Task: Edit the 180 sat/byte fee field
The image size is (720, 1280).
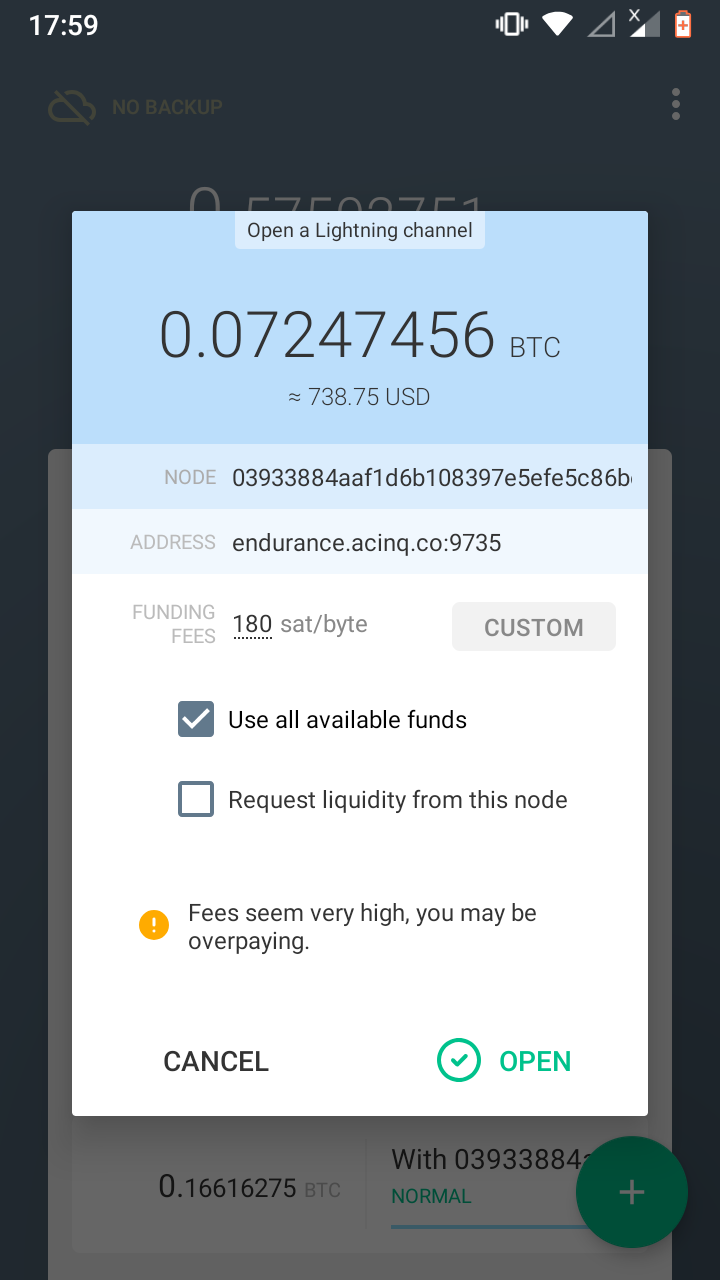Action: [x=251, y=623]
